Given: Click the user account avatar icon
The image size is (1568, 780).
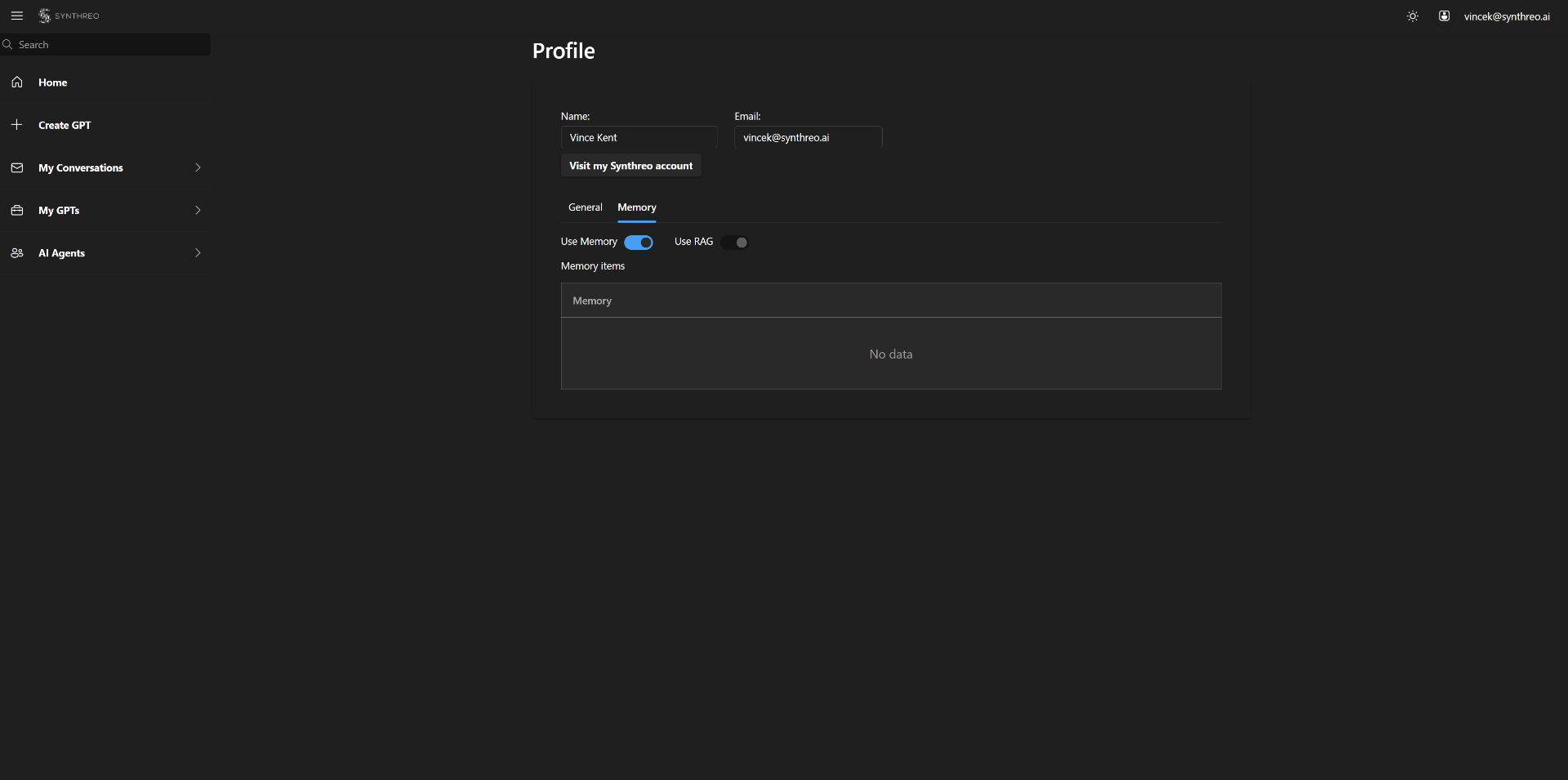Looking at the screenshot, I should pyautogui.click(x=1444, y=16).
